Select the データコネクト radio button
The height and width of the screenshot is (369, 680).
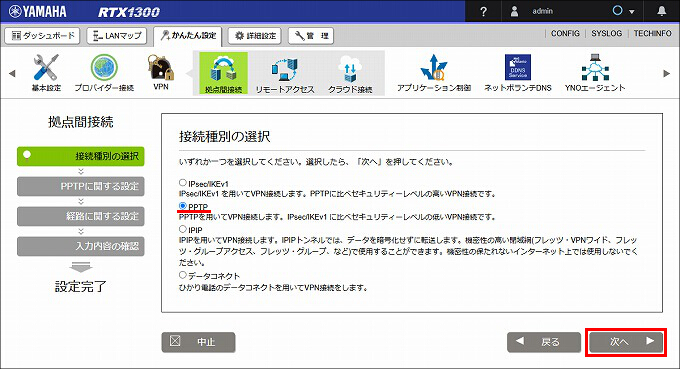(183, 274)
